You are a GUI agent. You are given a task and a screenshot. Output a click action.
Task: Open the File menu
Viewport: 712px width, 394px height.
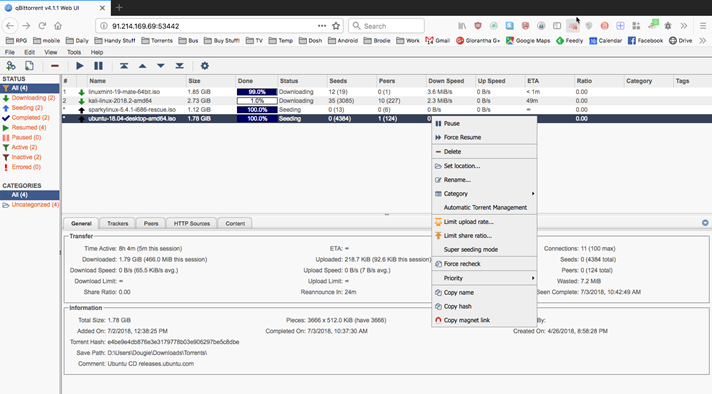coord(10,52)
